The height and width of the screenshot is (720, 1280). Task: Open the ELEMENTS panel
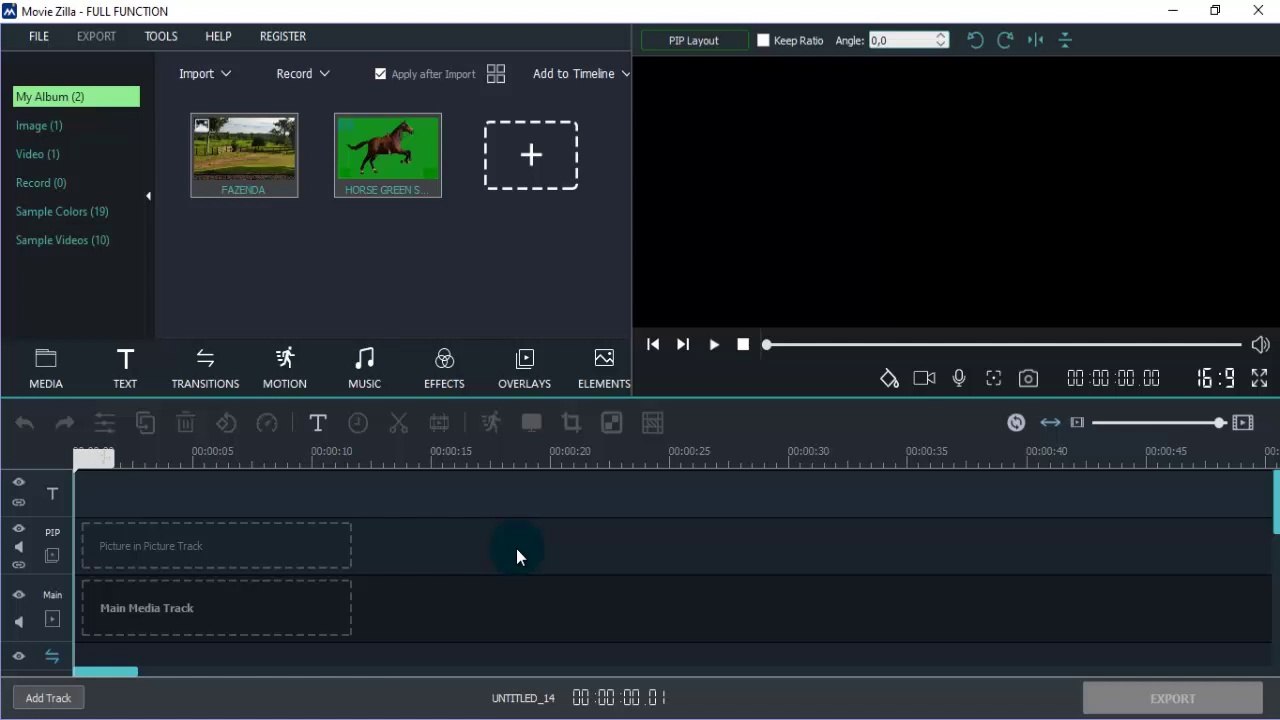pyautogui.click(x=604, y=368)
